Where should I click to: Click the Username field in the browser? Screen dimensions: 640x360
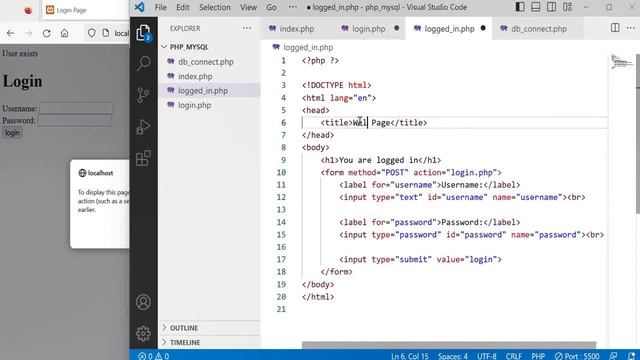click(x=76, y=108)
